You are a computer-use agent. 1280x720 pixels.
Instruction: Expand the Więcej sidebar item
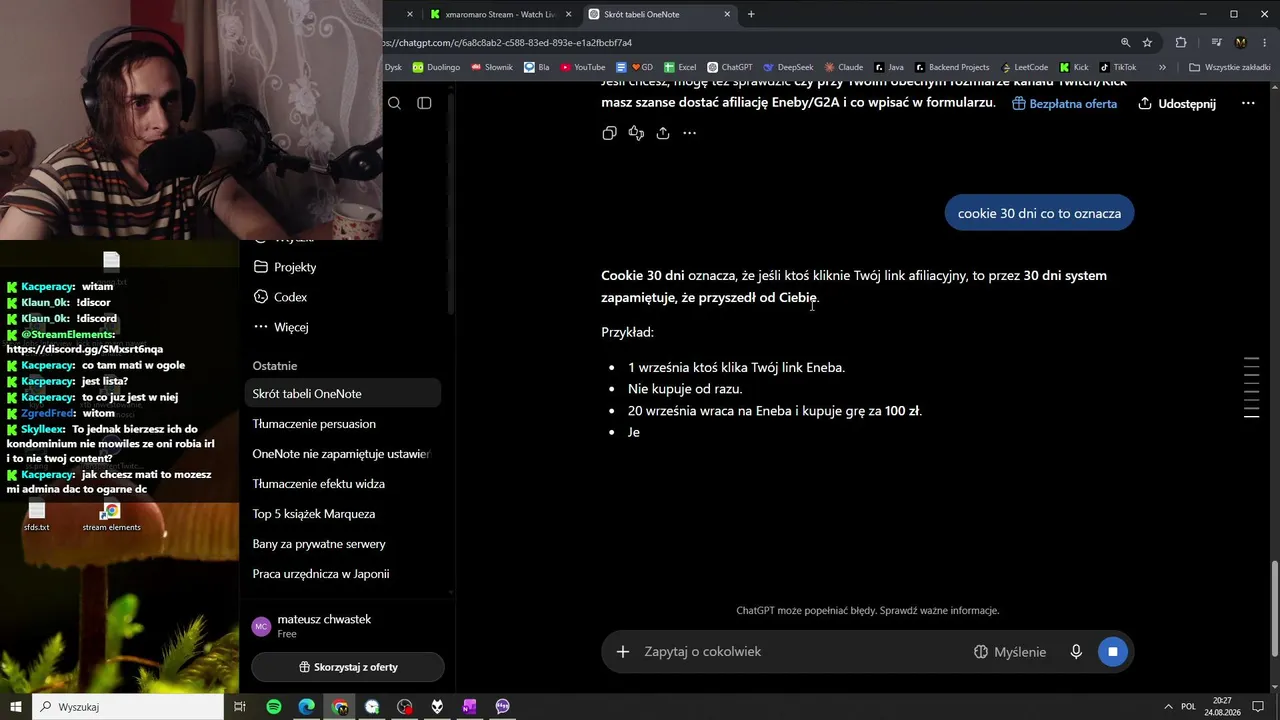342,327
